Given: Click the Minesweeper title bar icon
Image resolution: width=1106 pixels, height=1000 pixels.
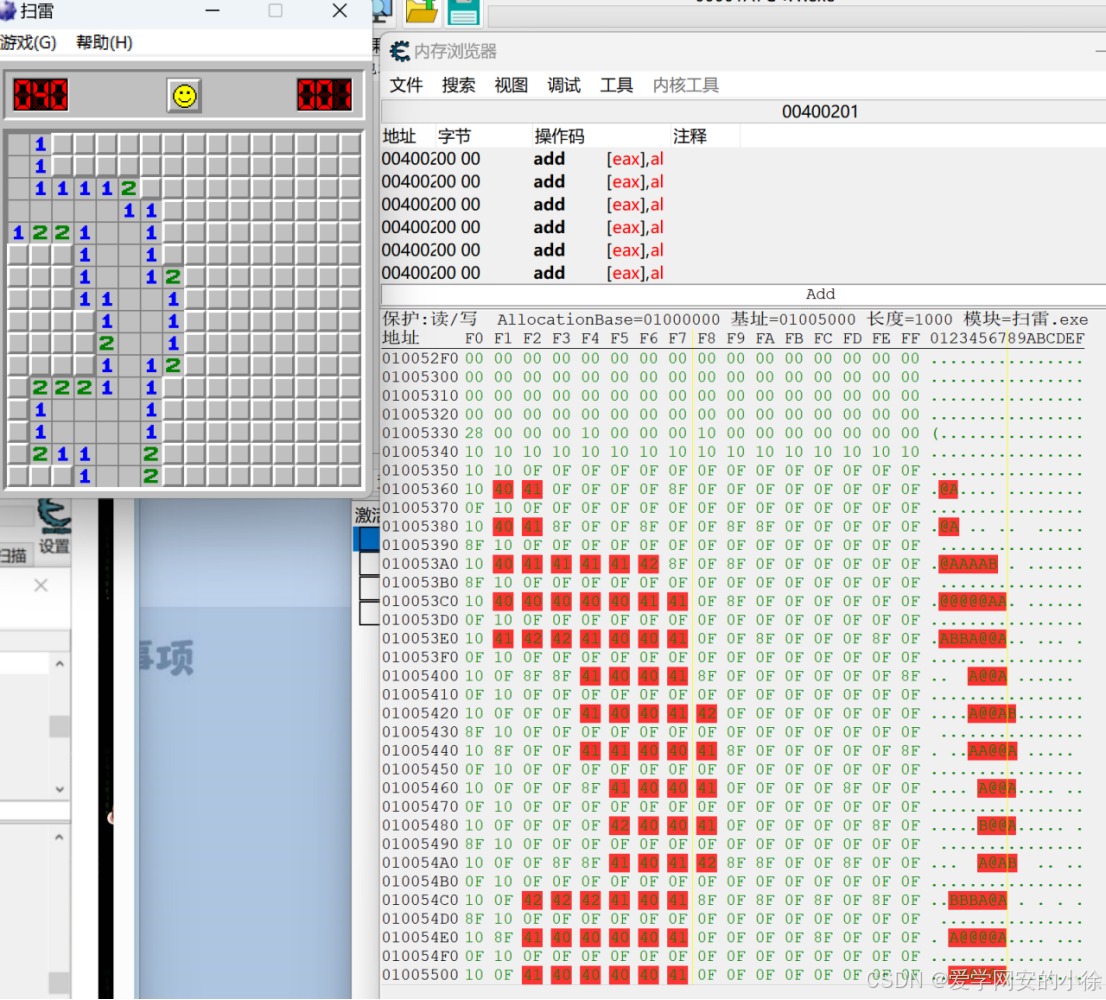Looking at the screenshot, I should (x=7, y=11).
